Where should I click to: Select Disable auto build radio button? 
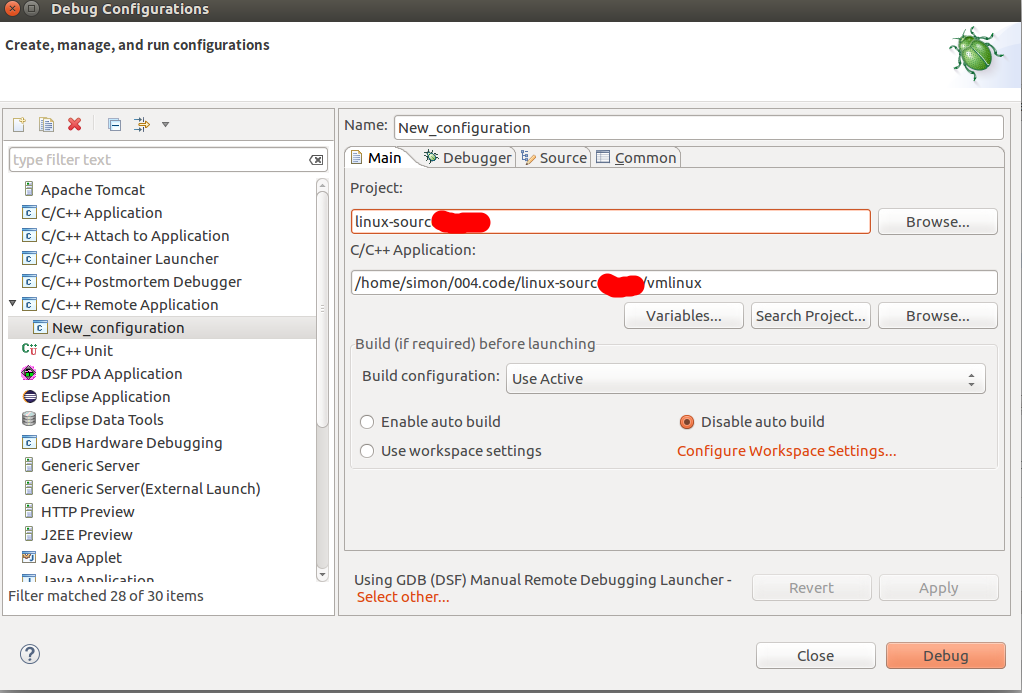686,422
